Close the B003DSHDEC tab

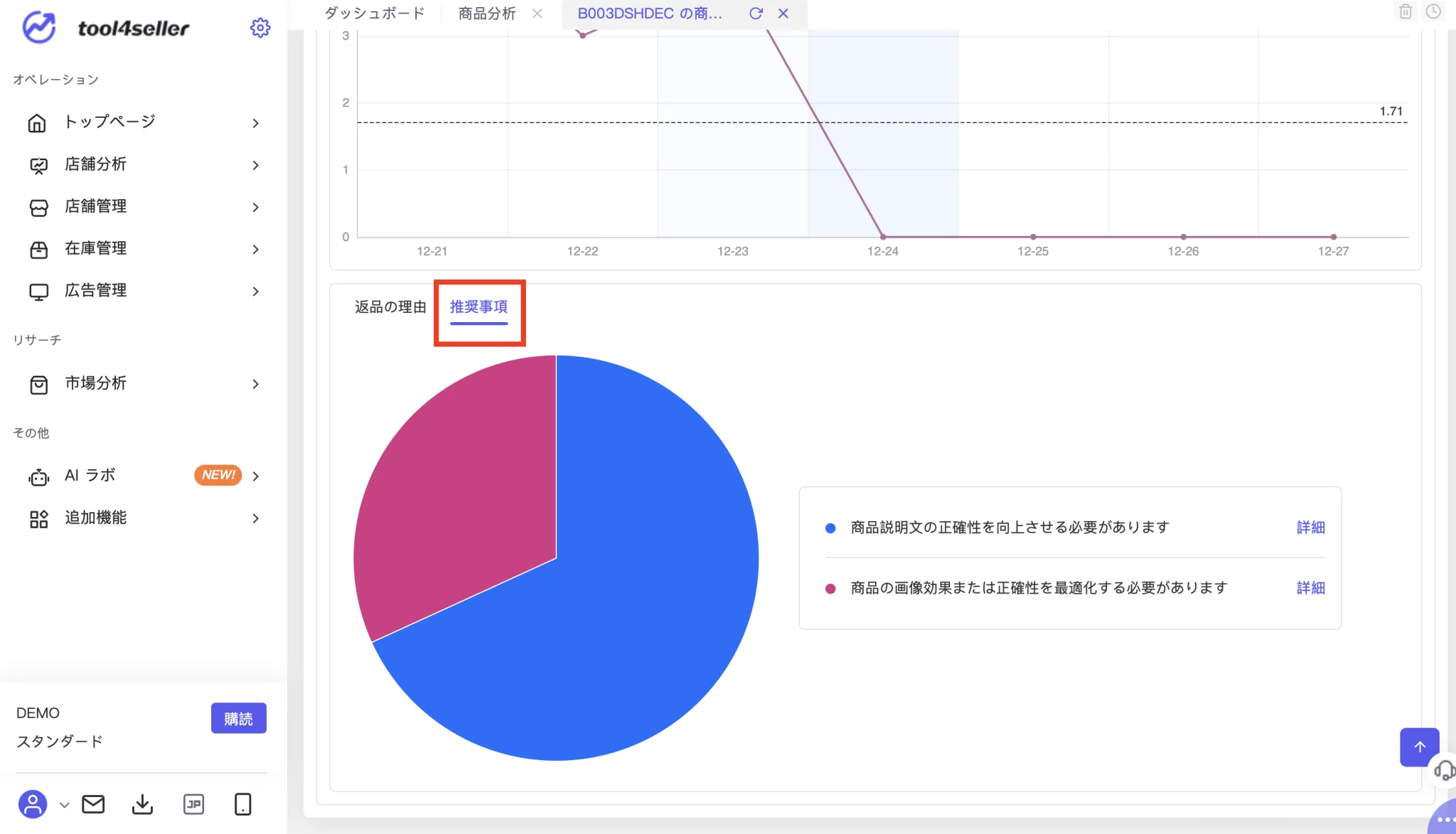click(783, 14)
